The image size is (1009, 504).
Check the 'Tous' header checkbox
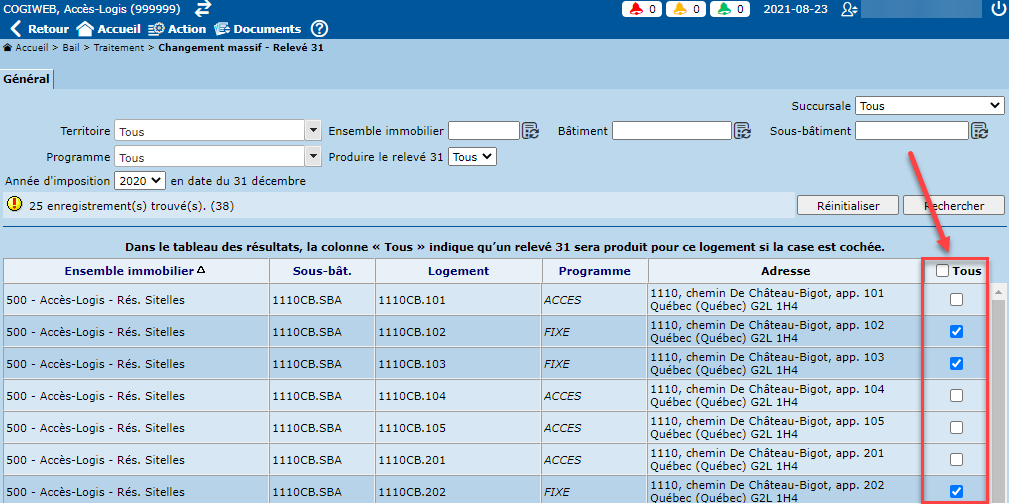pos(942,270)
